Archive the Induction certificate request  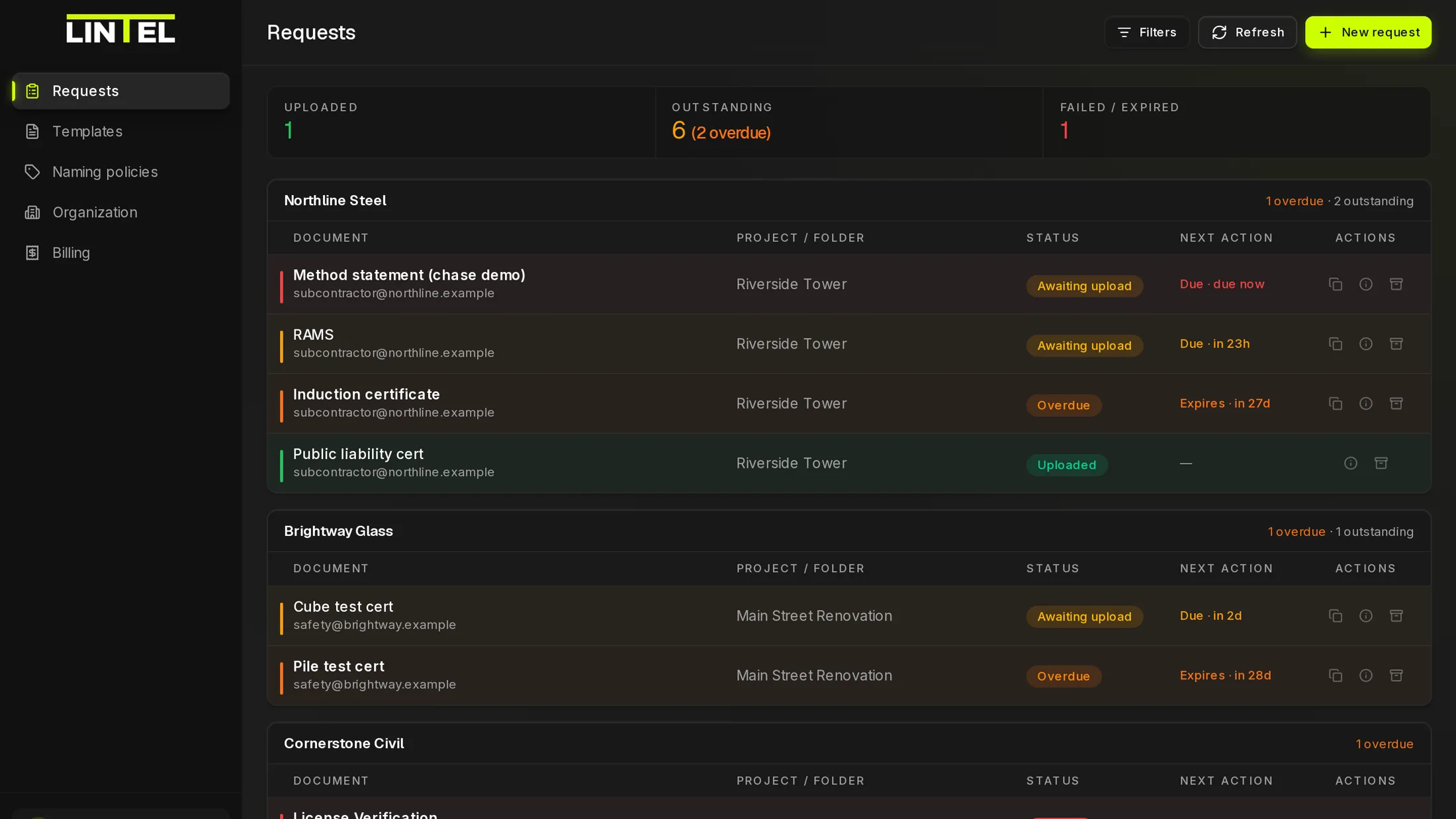click(x=1396, y=404)
